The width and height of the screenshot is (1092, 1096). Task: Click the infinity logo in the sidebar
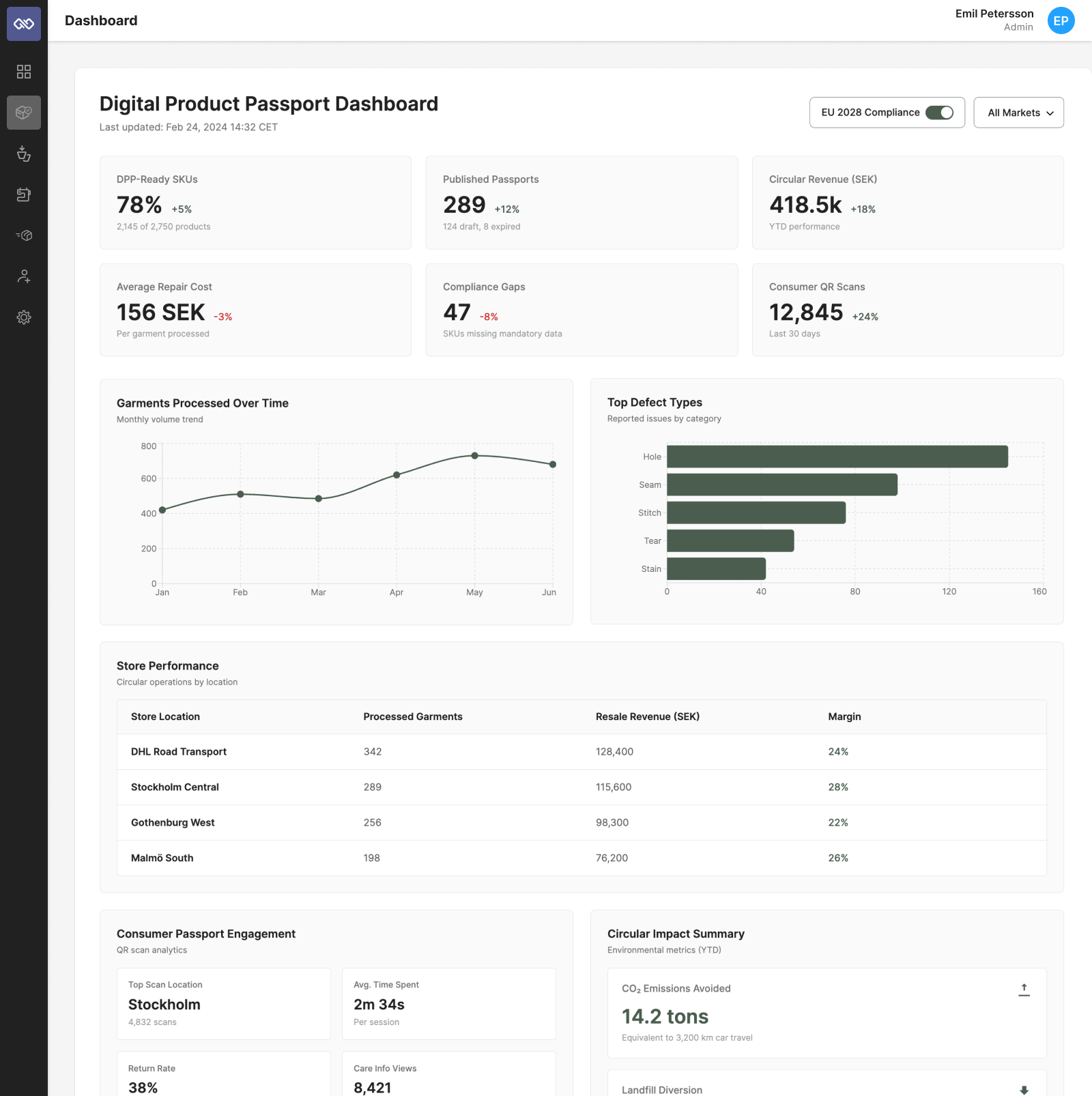[x=24, y=24]
